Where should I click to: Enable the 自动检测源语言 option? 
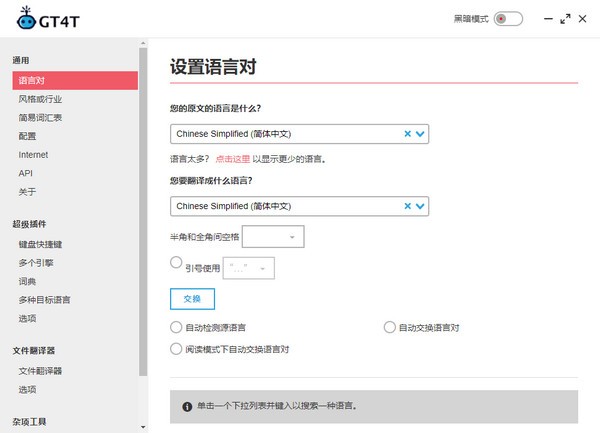pos(177,327)
